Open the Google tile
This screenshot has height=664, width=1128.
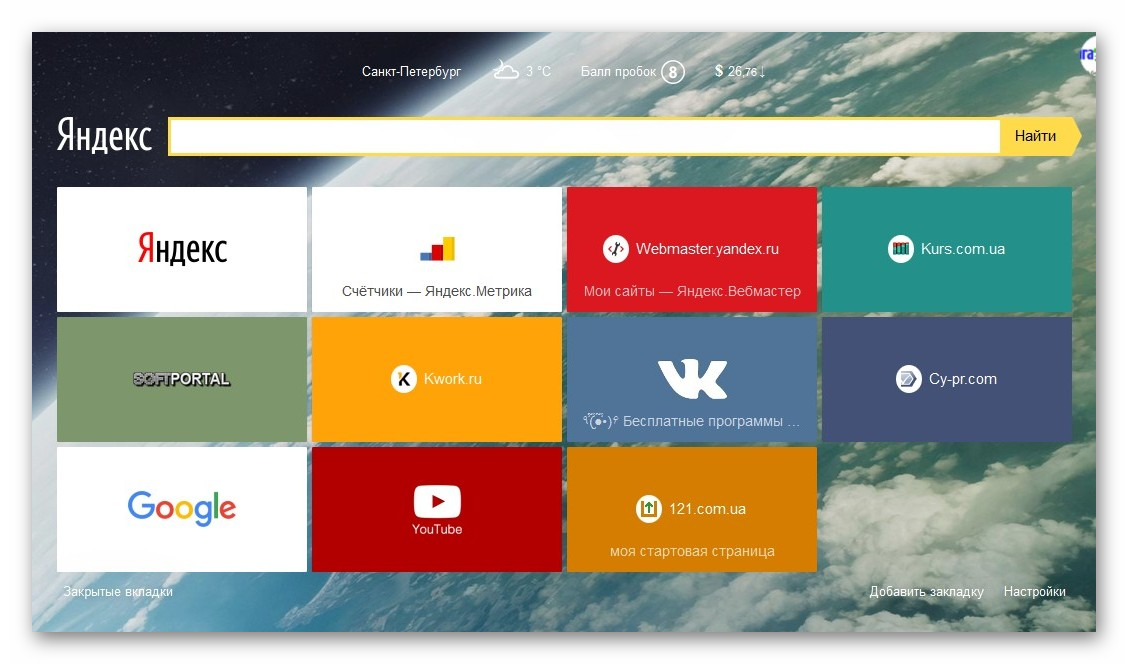click(x=182, y=509)
